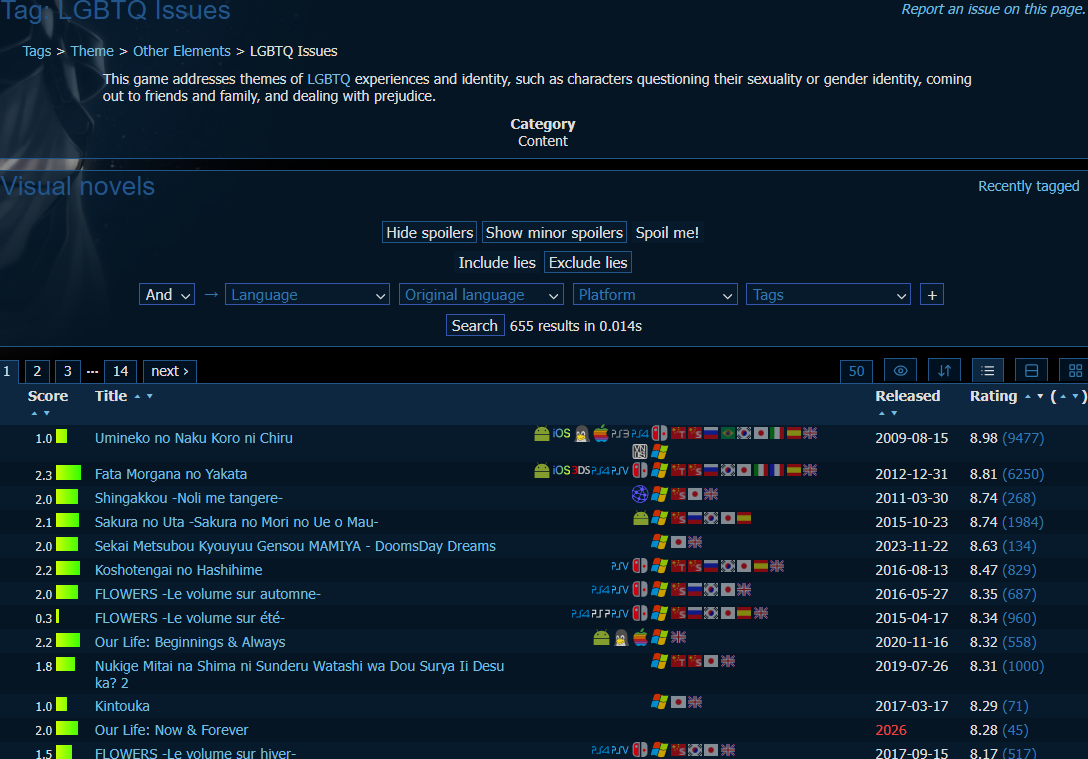Select the Spoil me! option
The width and height of the screenshot is (1088, 759).
click(667, 232)
